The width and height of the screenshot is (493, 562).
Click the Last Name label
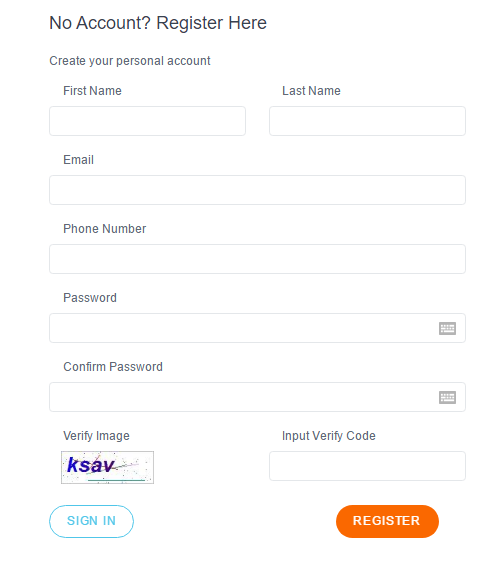(x=311, y=91)
